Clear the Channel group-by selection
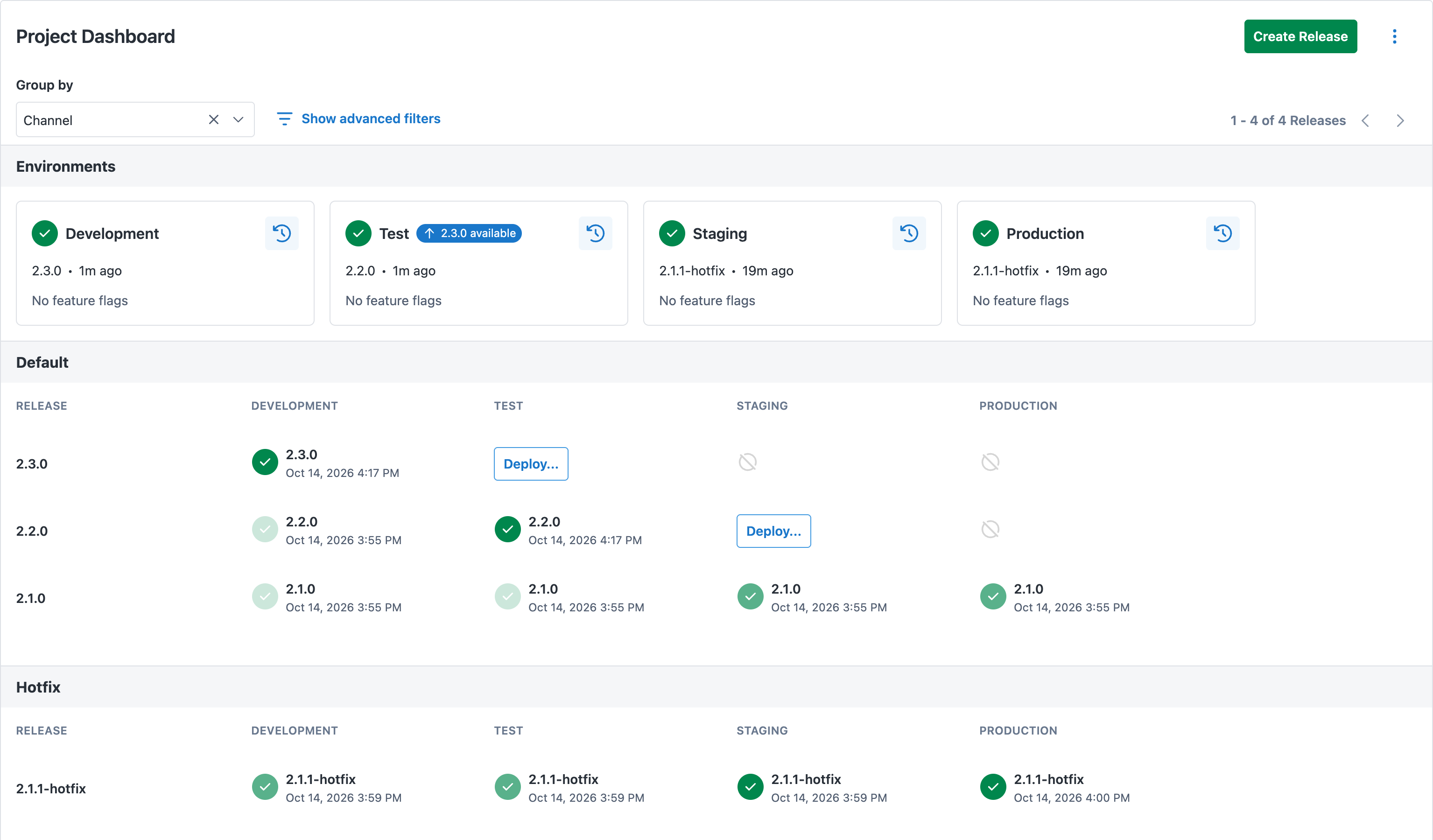 tap(214, 120)
